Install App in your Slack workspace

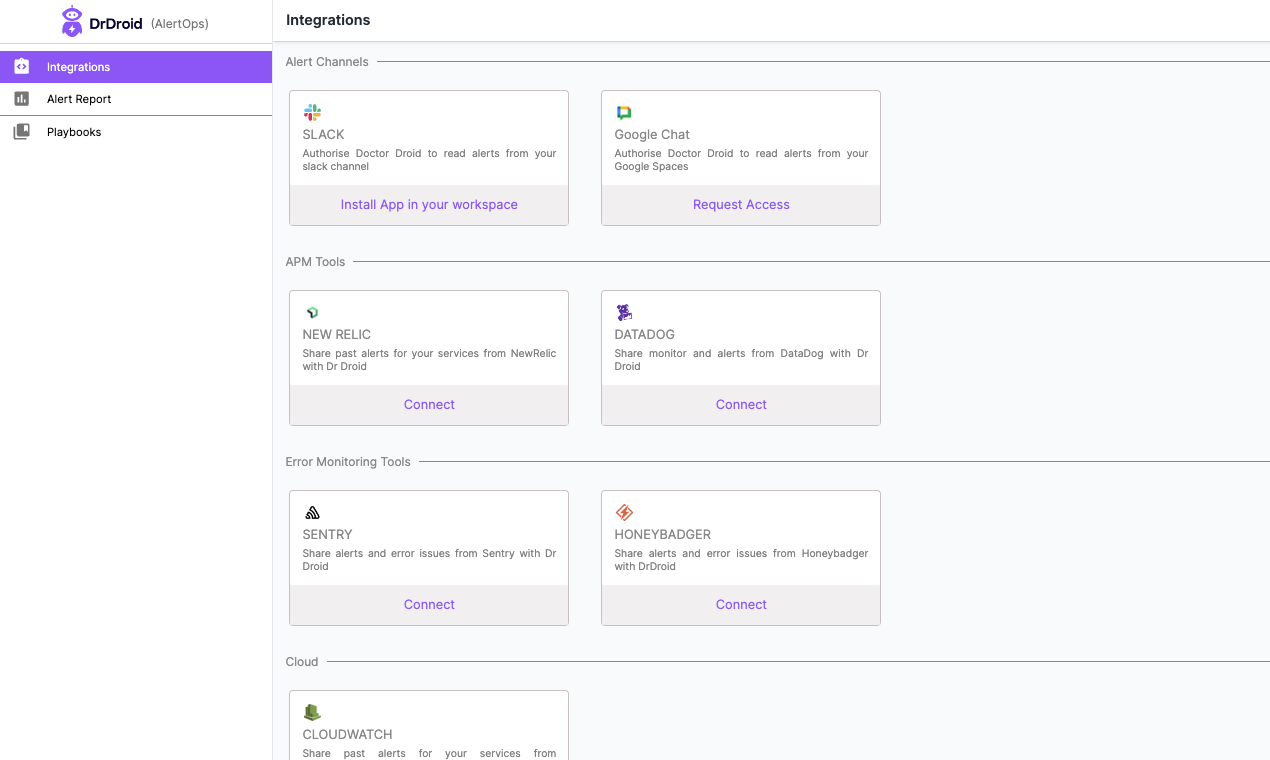[x=429, y=205]
